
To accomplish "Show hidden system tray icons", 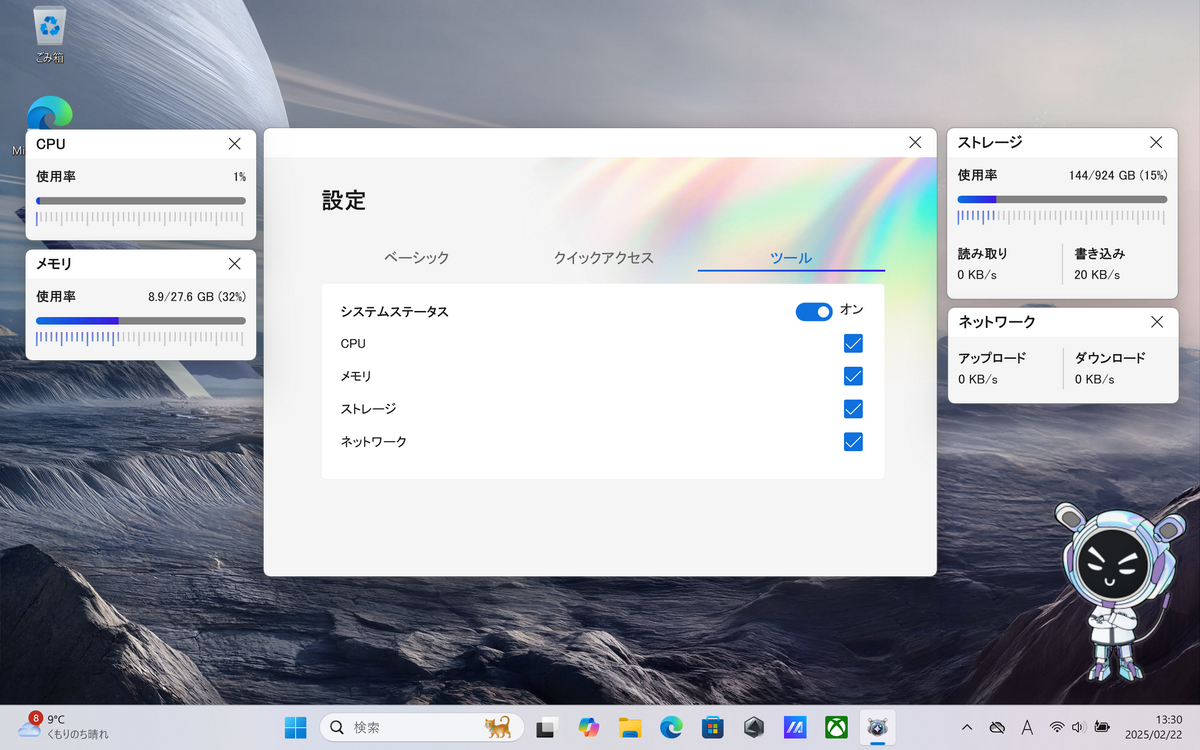I will (967, 727).
